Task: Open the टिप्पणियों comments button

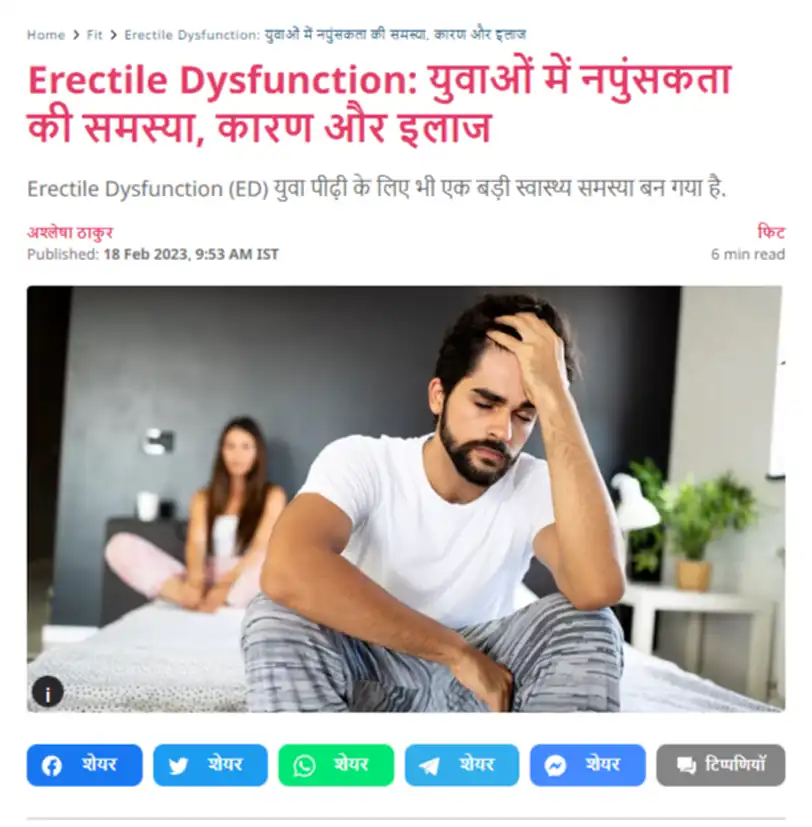Action: tap(721, 765)
